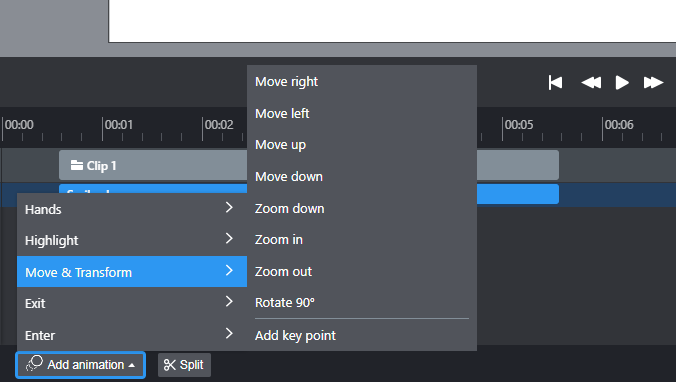The width and height of the screenshot is (676, 382).
Task: Open the Enter animations submenu
Action: [132, 335]
